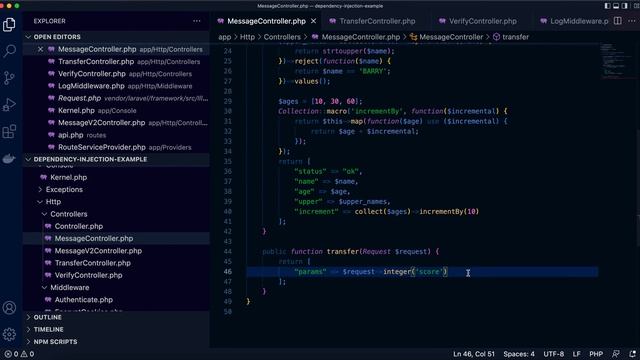Screen dimensions: 640x360
Task: Open VerifyController.php in Open Editors
Action: click(x=116, y=74)
